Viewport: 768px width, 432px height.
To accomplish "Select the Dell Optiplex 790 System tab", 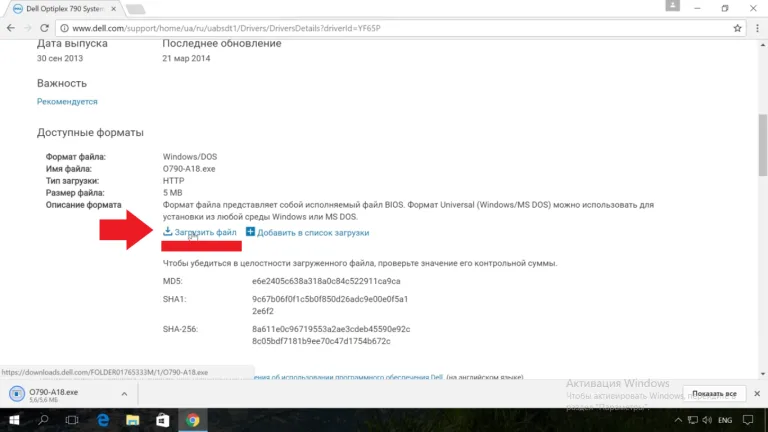I will pos(64,9).
